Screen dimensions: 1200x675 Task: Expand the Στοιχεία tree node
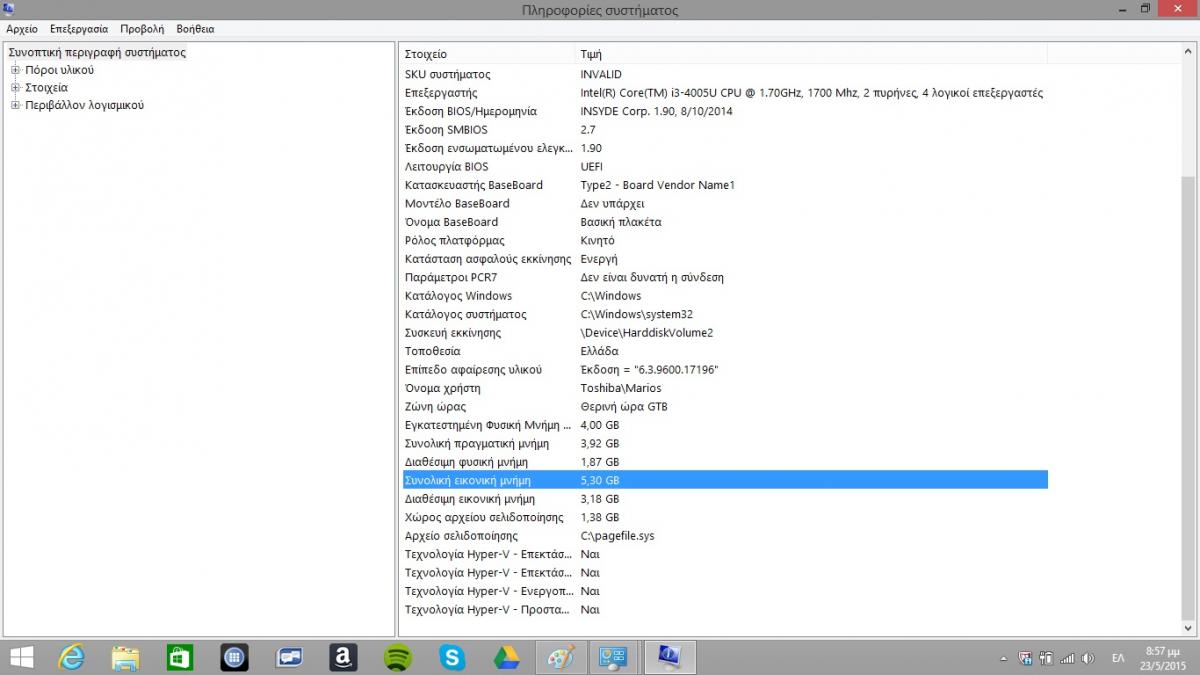(15, 88)
